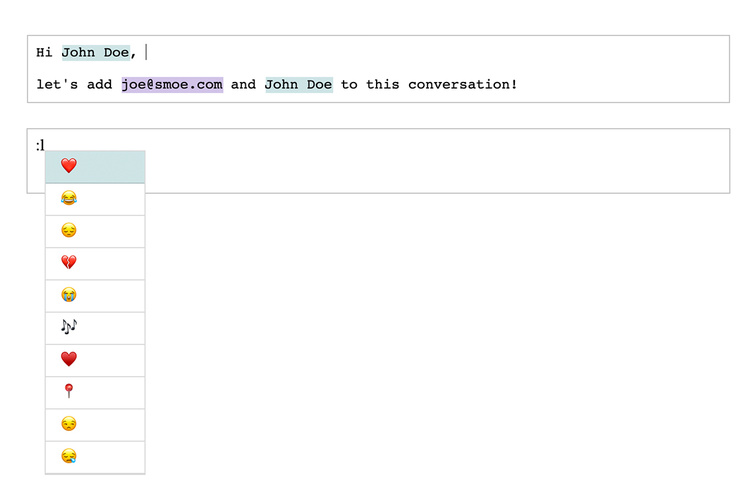Select the highlighted red heart emoji suggestion
756x501 pixels.
95,166
